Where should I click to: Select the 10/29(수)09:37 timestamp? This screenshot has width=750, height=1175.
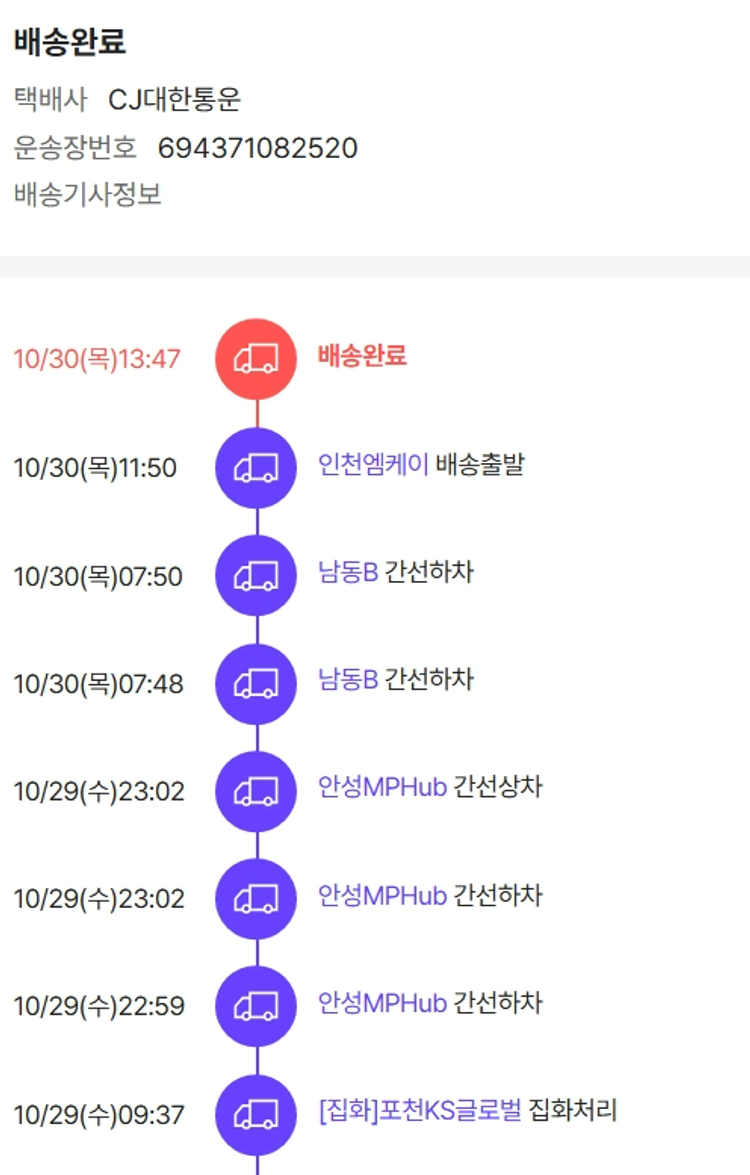pos(99,1114)
